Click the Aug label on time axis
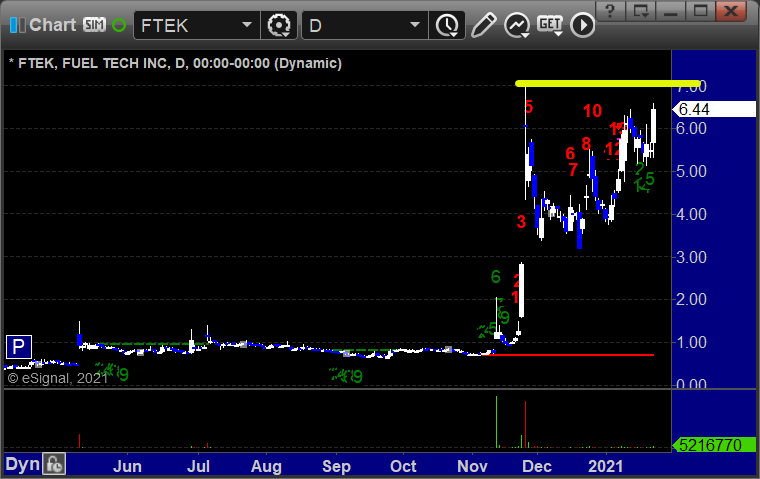 266,466
